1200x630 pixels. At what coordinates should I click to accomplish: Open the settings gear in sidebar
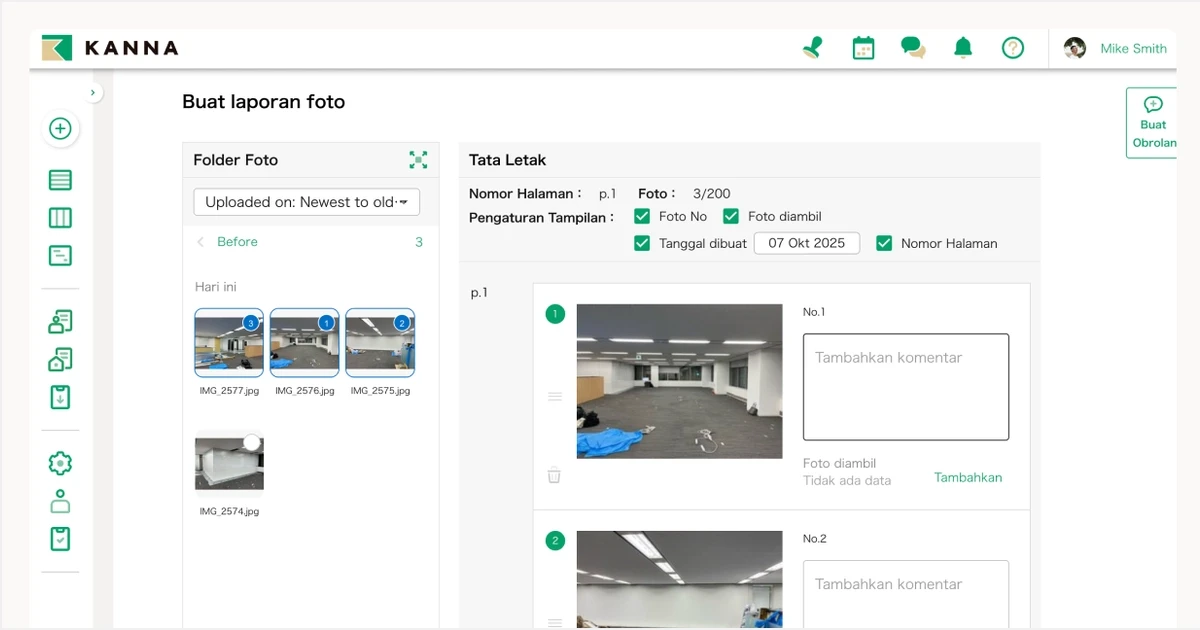tap(60, 463)
